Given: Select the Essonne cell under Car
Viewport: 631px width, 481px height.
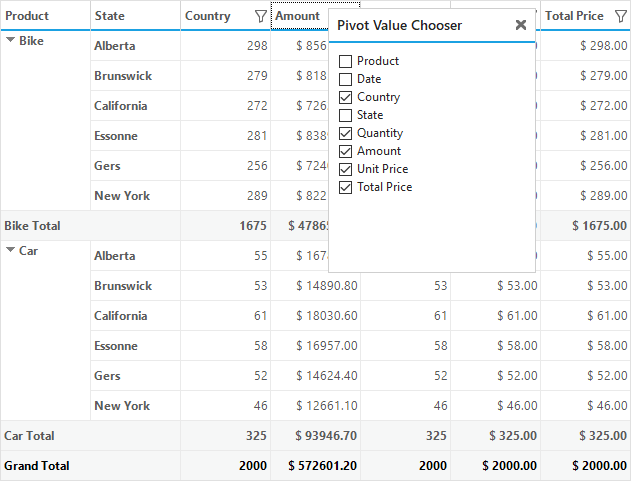Looking at the screenshot, I should pyautogui.click(x=135, y=346).
